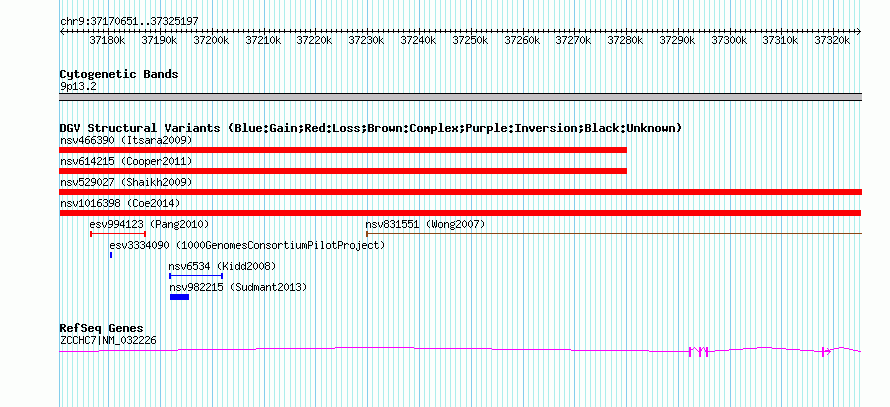Choose the 37250k ruler label
Image resolution: width=890 pixels, height=407 pixels.
(x=471, y=40)
